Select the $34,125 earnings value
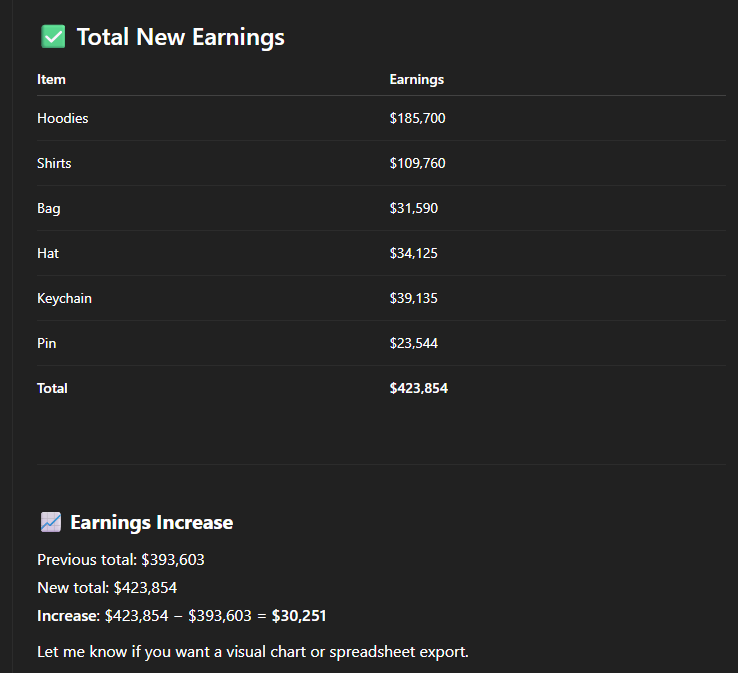 tap(414, 253)
